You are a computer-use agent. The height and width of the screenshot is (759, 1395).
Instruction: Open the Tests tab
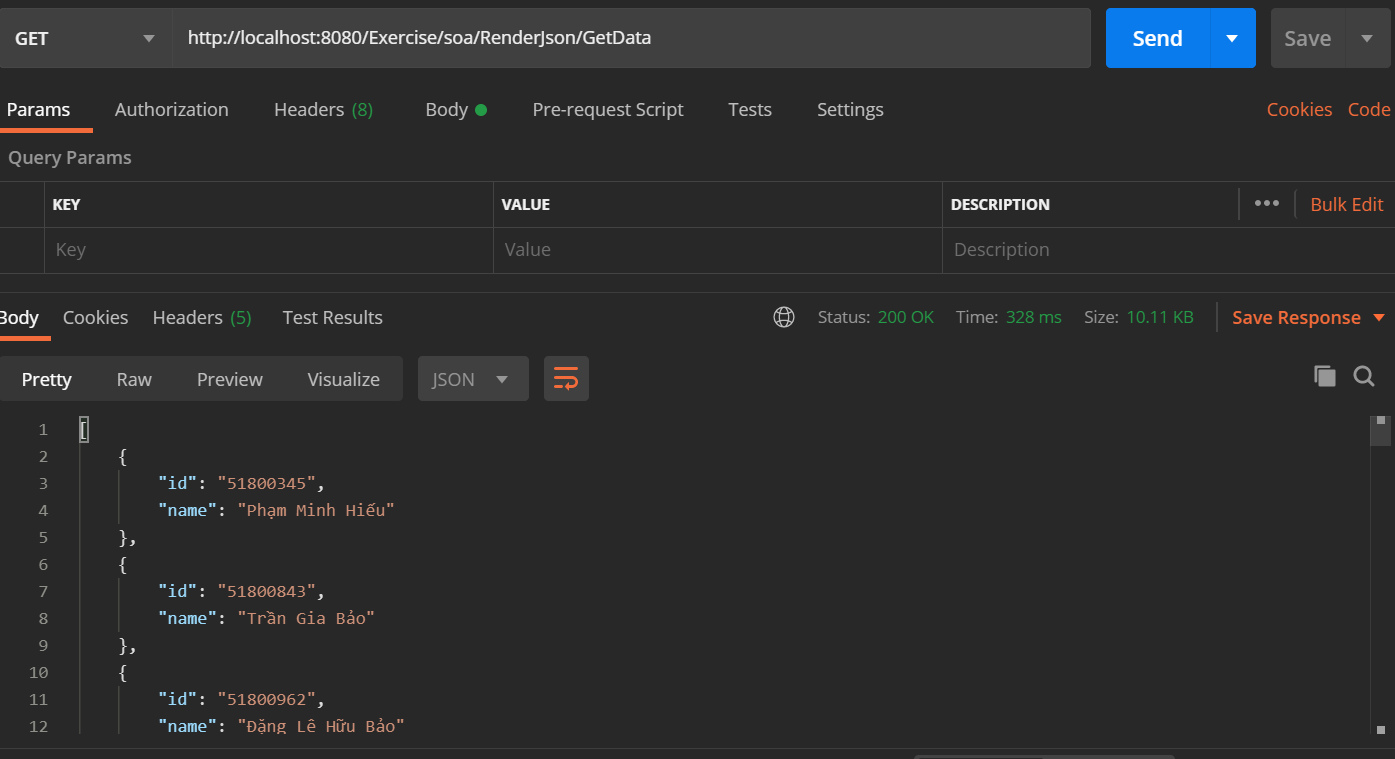pyautogui.click(x=749, y=109)
